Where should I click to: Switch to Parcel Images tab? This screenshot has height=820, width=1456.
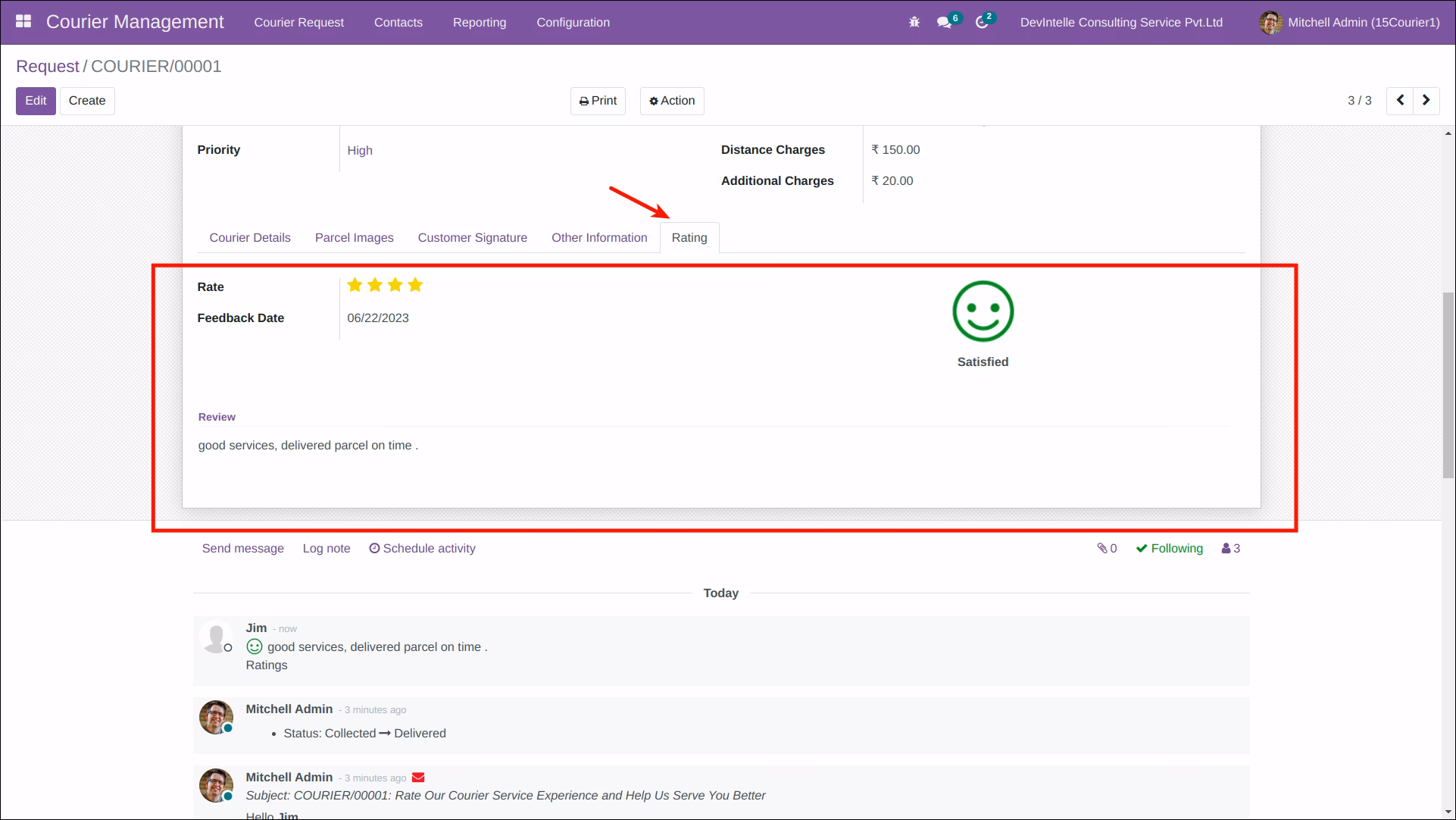tap(355, 238)
